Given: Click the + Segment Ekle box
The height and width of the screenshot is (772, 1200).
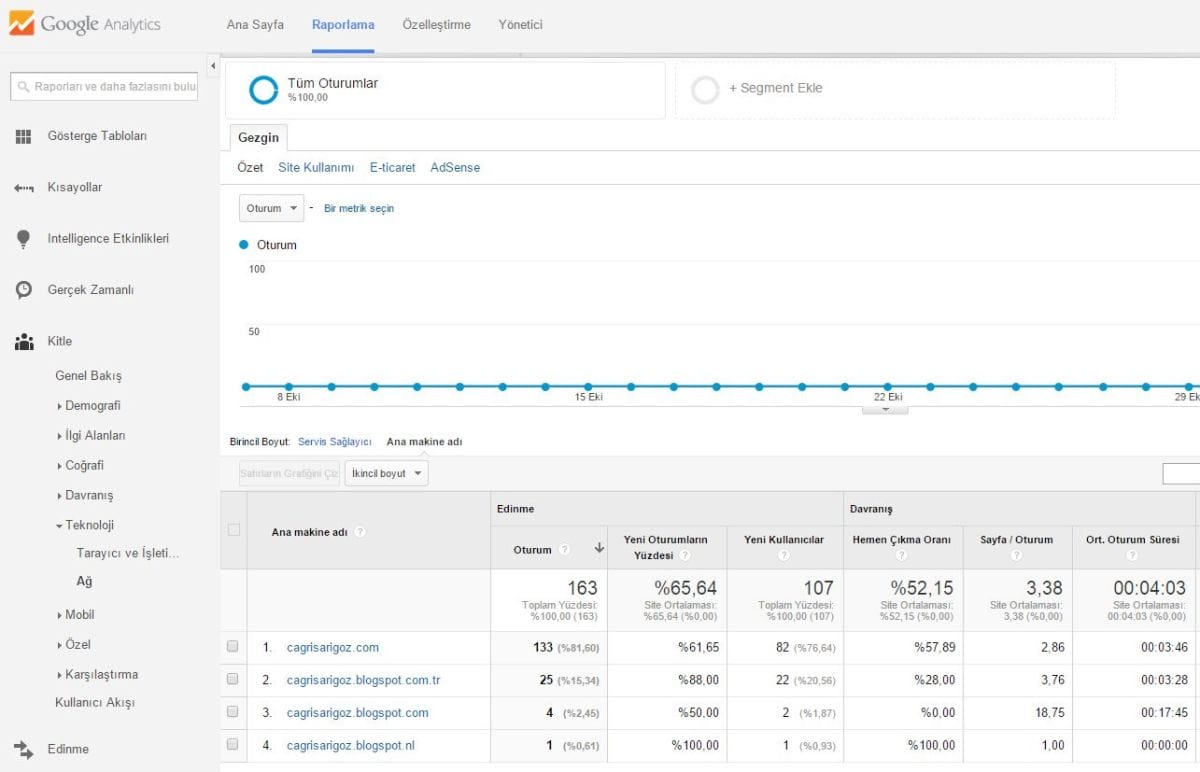Looking at the screenshot, I should pyautogui.click(x=895, y=90).
